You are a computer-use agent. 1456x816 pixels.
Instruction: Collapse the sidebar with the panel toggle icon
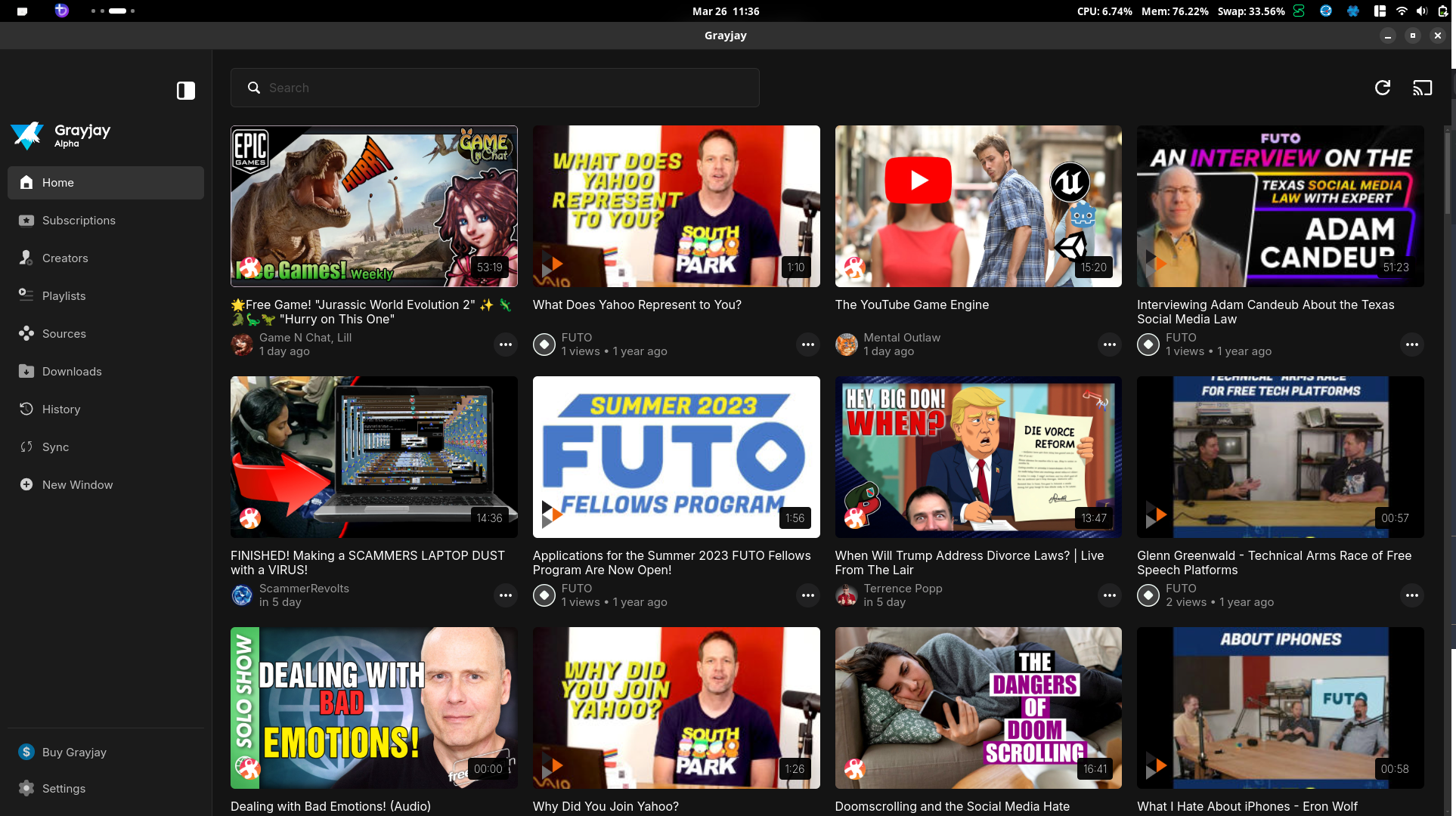(186, 91)
